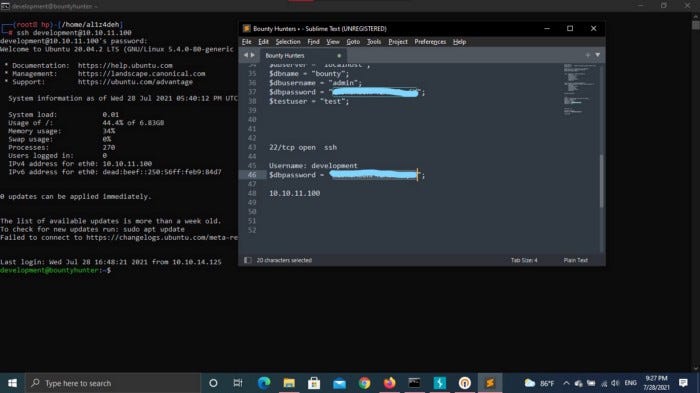Click 'https://ubuntu.com/advantage' in the terminal
This screenshot has height=393, width=700.
point(135,82)
